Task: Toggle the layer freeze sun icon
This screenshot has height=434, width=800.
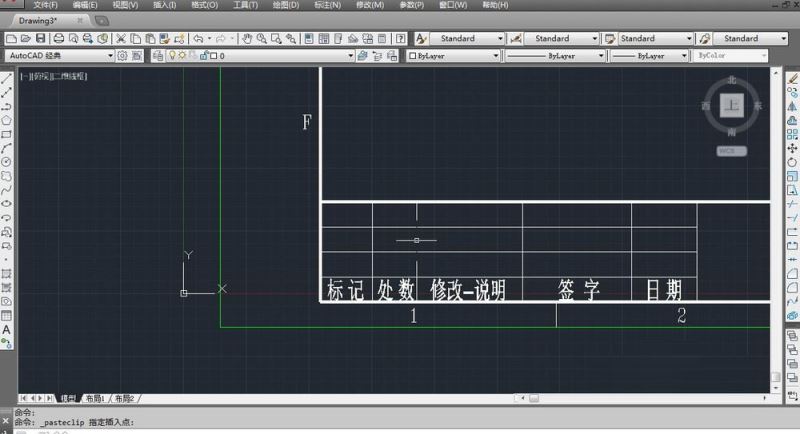Action: pos(182,56)
